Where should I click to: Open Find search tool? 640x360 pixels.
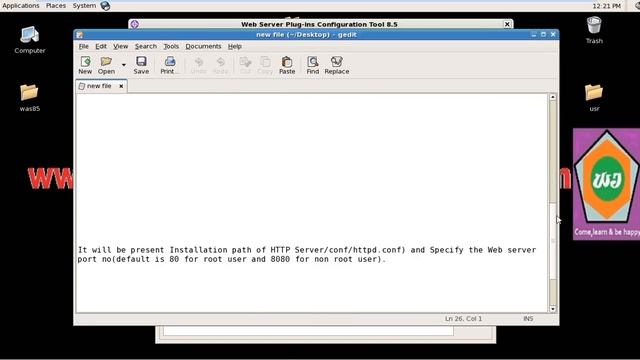[x=313, y=65]
